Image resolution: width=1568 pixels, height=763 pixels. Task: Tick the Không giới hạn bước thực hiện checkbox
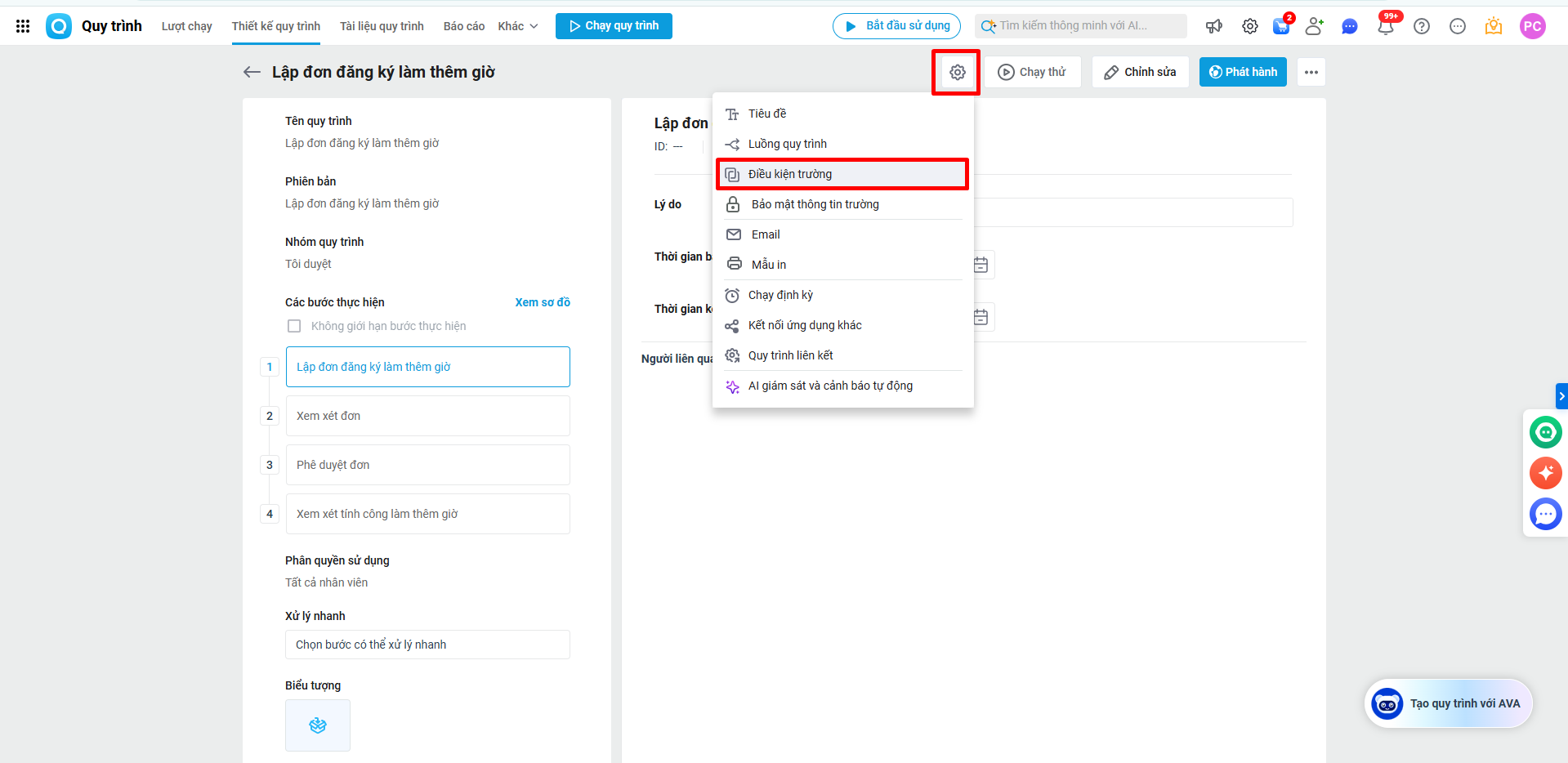pos(294,326)
